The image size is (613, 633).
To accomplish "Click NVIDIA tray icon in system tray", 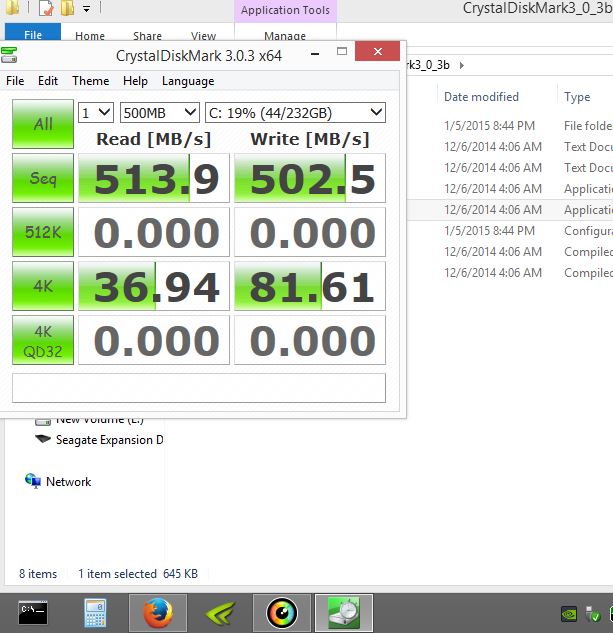I will (x=569, y=614).
